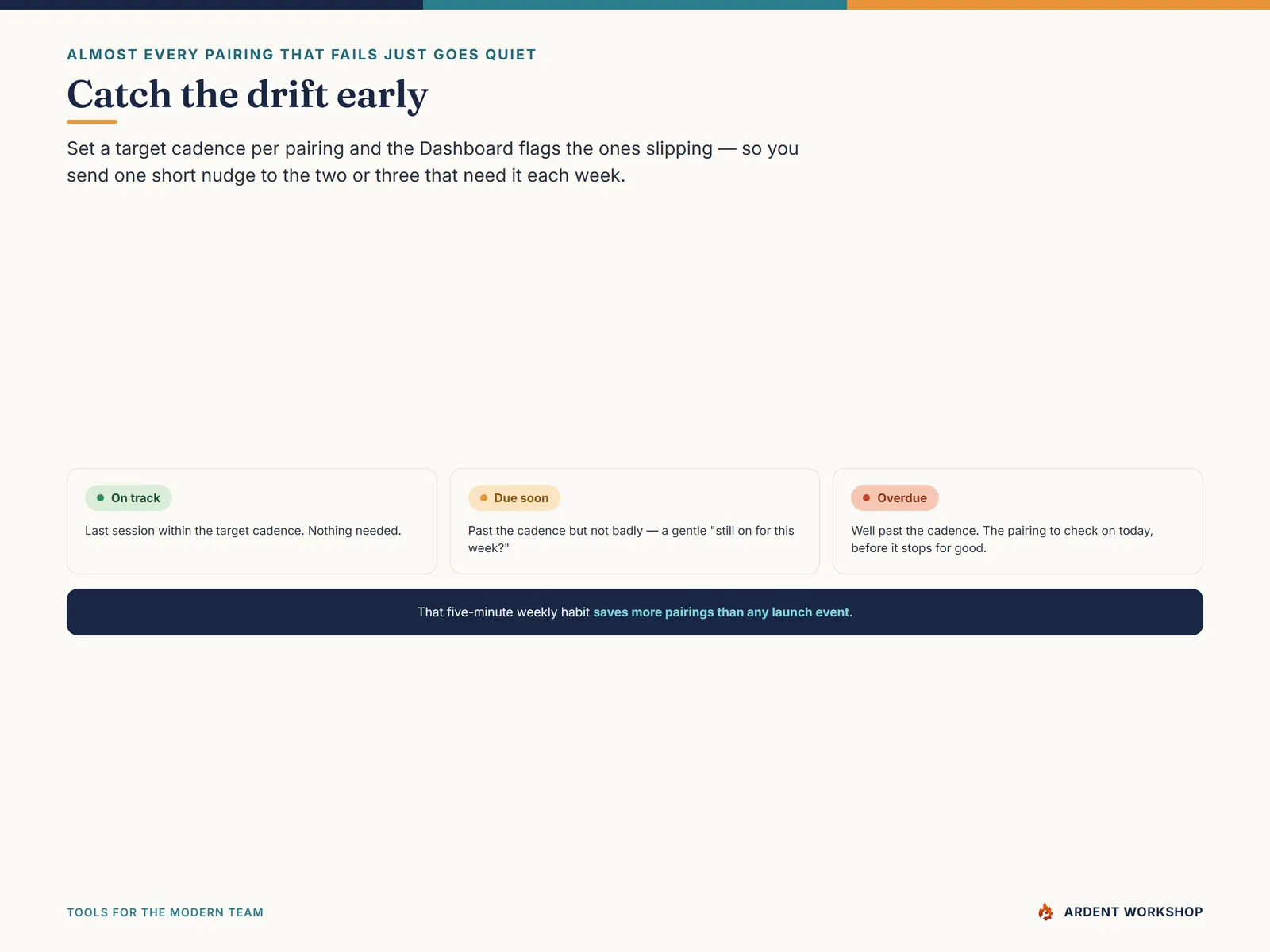Image resolution: width=1270 pixels, height=952 pixels.
Task: Click the 'Catch the drift early' heading
Action: 248,94
